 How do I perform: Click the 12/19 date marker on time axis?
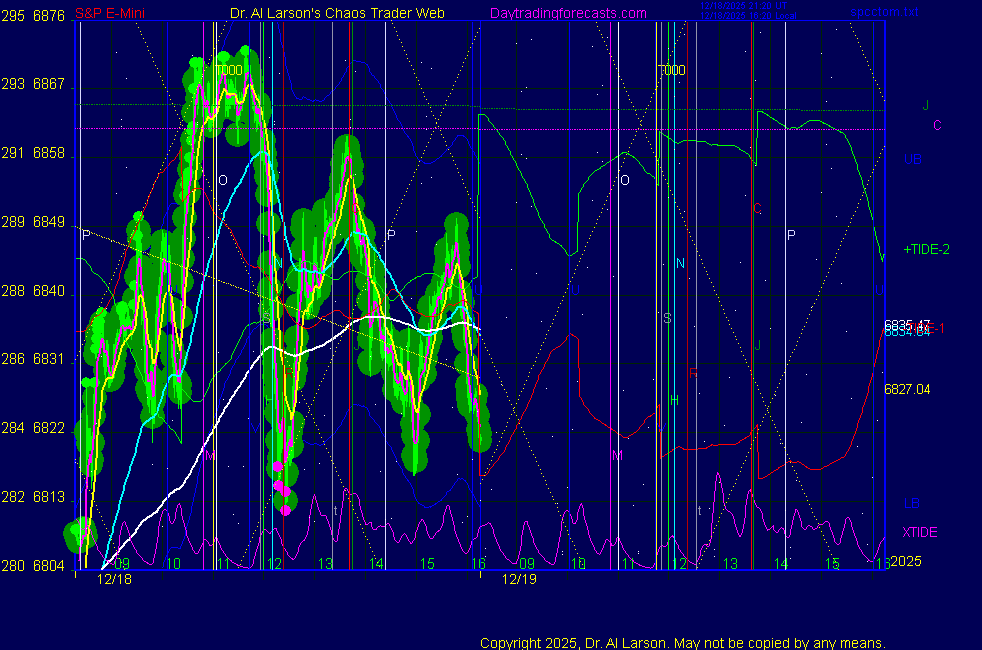pyautogui.click(x=519, y=579)
